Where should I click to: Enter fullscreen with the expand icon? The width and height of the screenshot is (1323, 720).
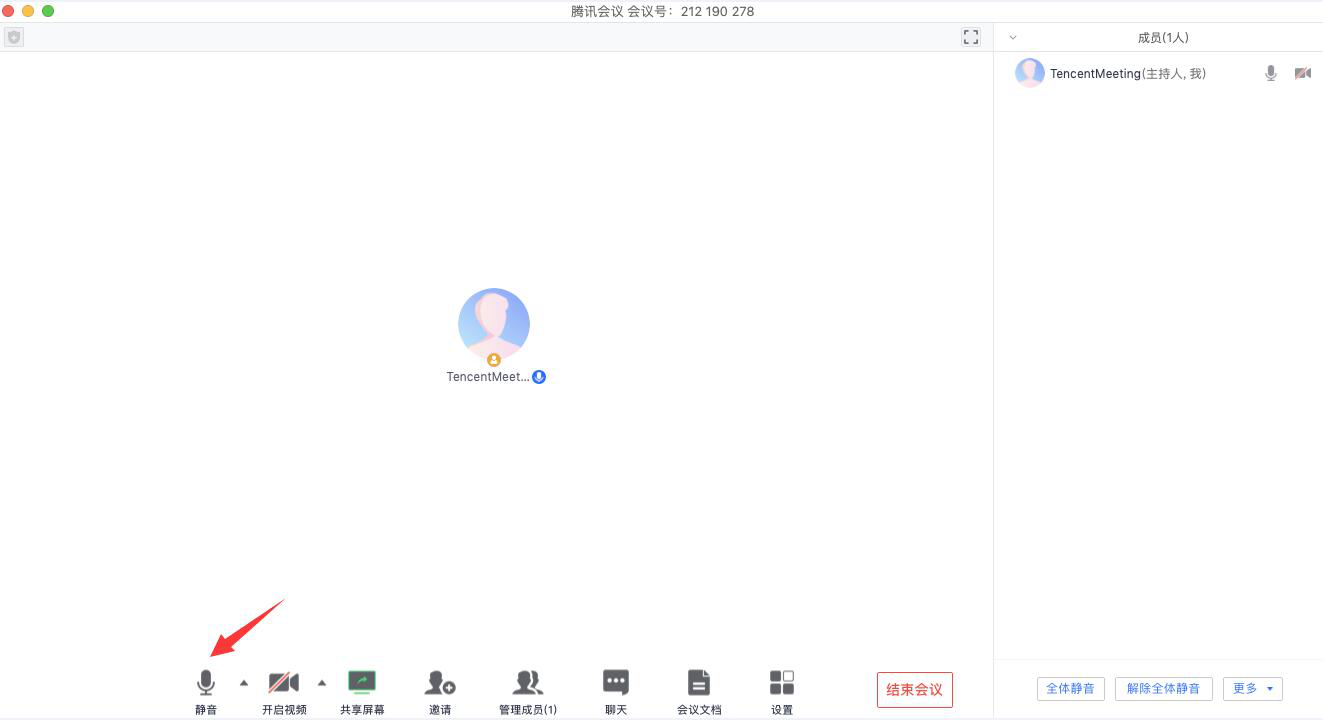tap(971, 37)
